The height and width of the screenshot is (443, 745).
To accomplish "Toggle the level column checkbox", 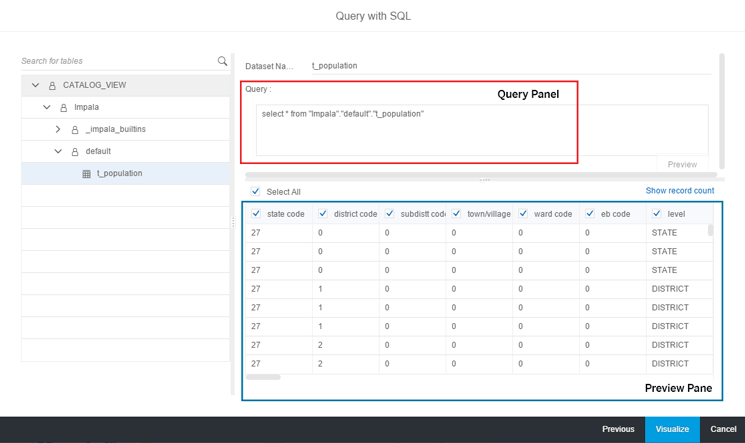I will 656,214.
